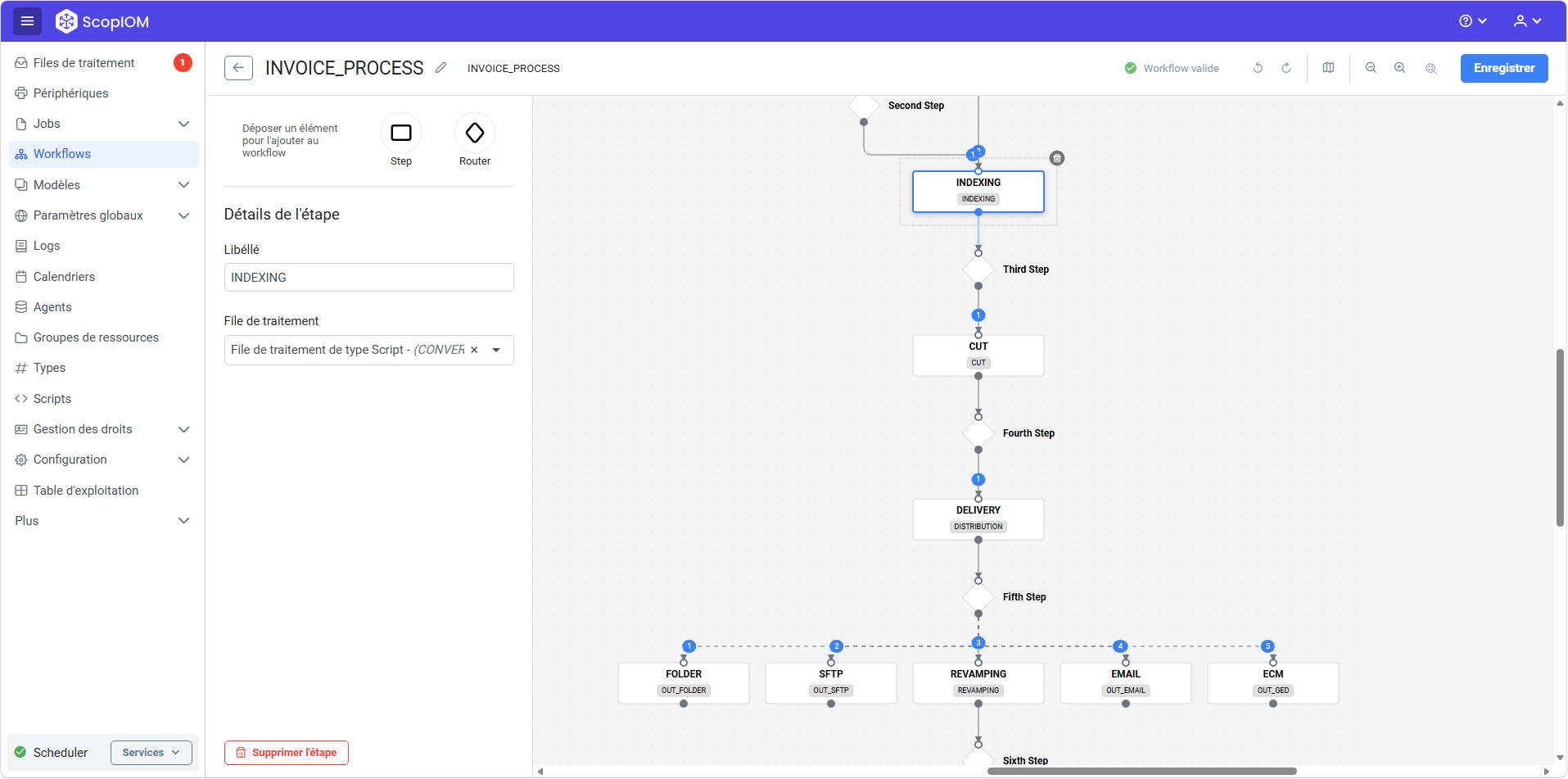The height and width of the screenshot is (779, 1568).
Task: Clear the File de traitement selection
Action: (x=474, y=350)
